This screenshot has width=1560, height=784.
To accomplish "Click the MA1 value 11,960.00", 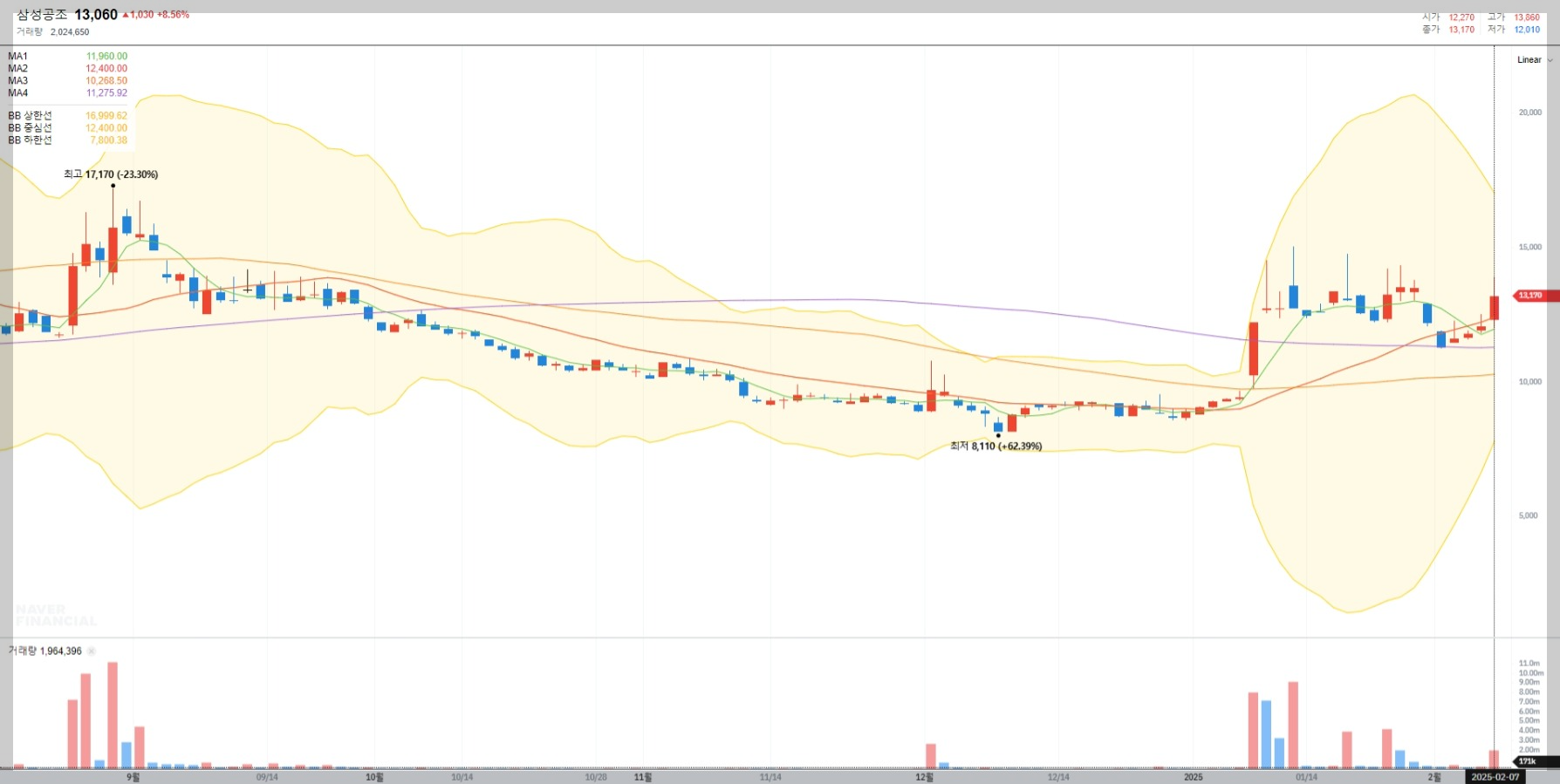I will (106, 57).
